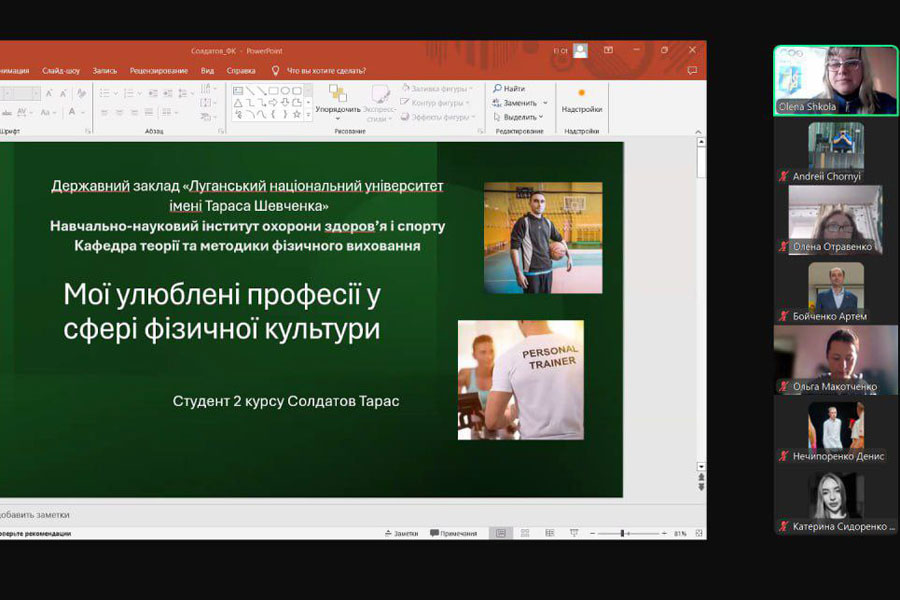Click 'Что вы хотите сделать?' search box
This screenshot has width=900, height=600.
pos(326,71)
